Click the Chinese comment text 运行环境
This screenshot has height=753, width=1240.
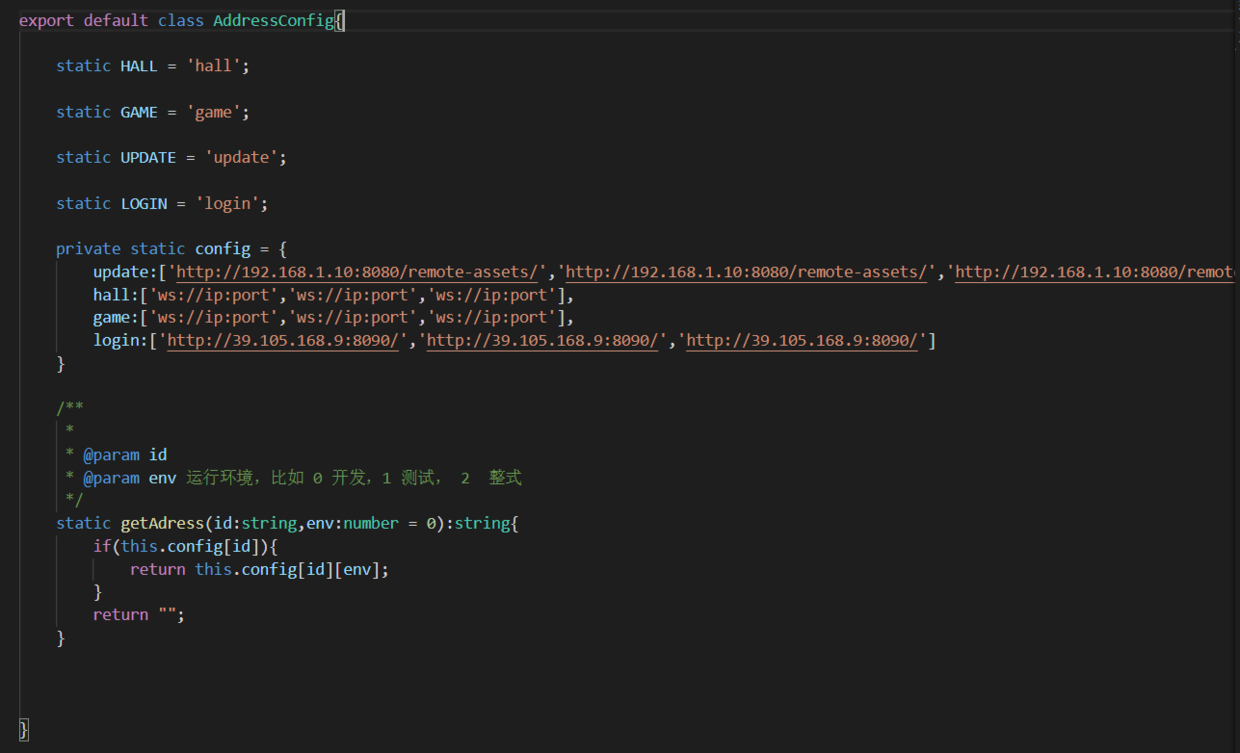click(x=222, y=478)
